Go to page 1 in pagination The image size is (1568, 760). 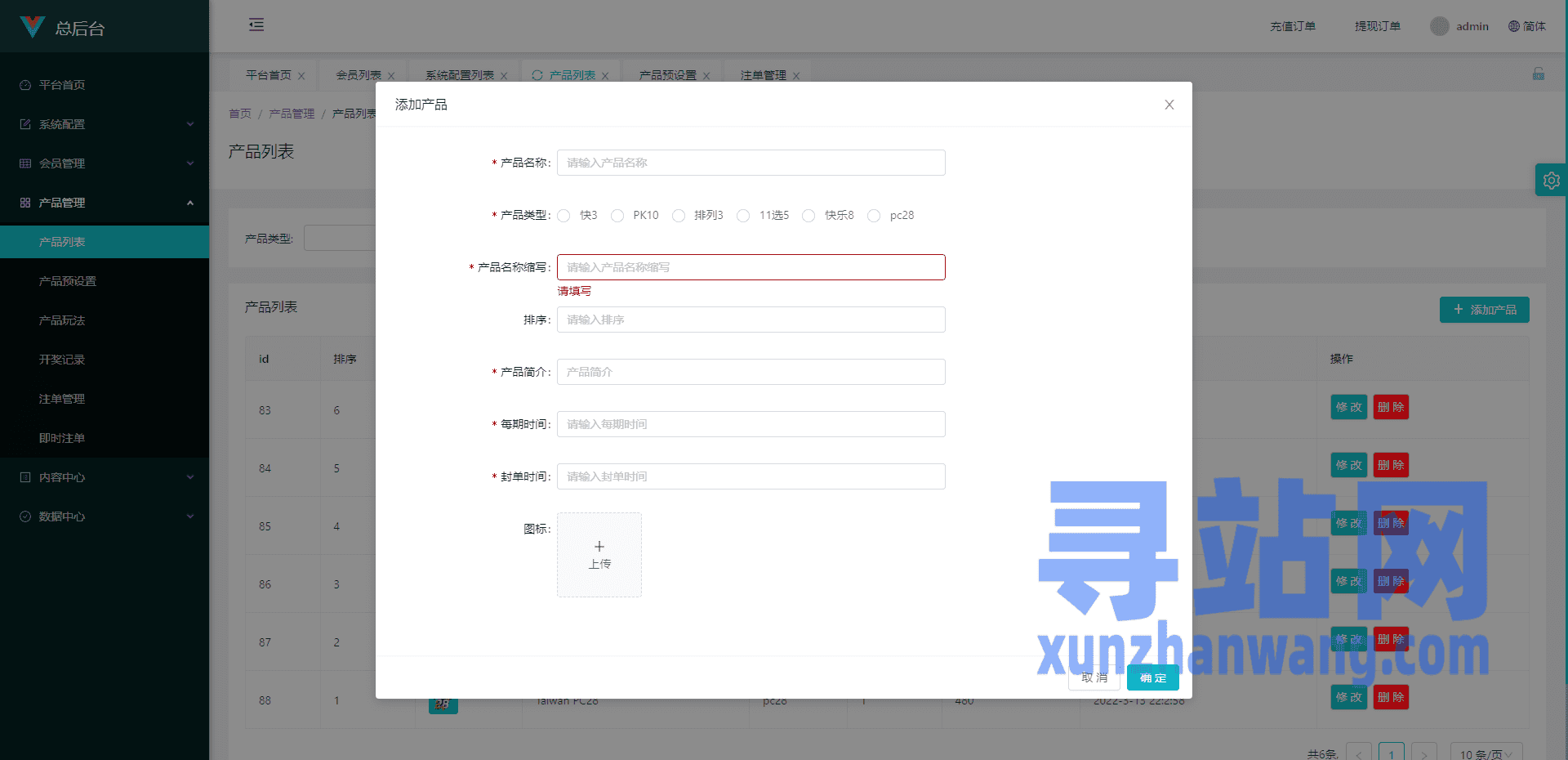point(1392,753)
